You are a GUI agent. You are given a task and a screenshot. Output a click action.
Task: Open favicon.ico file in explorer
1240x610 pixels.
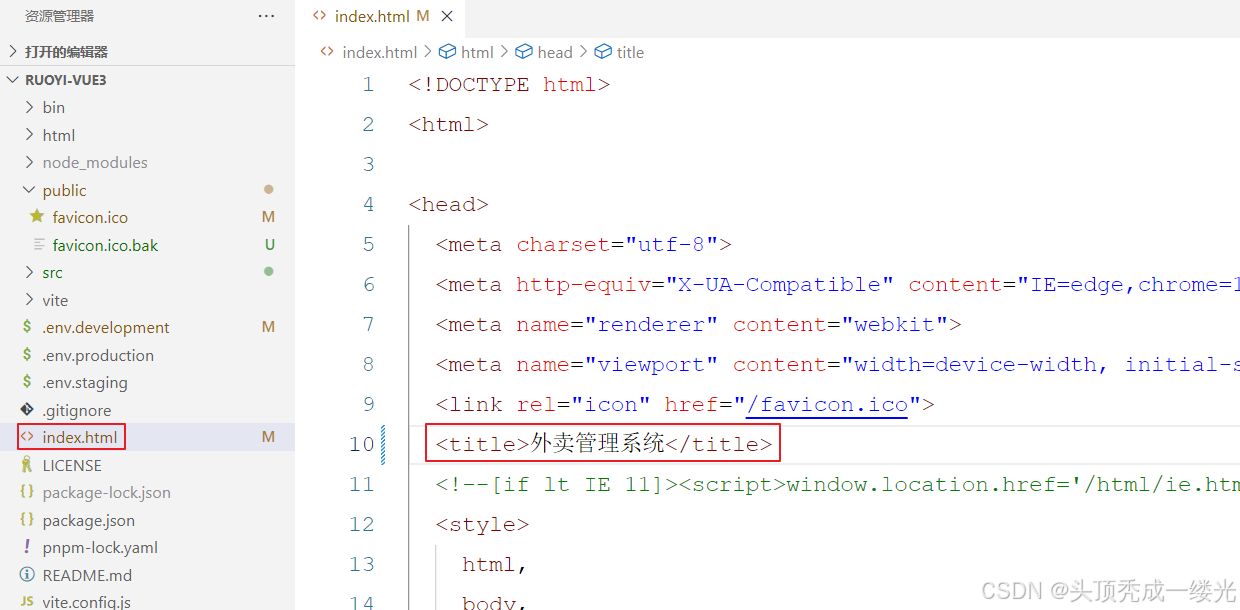click(90, 217)
